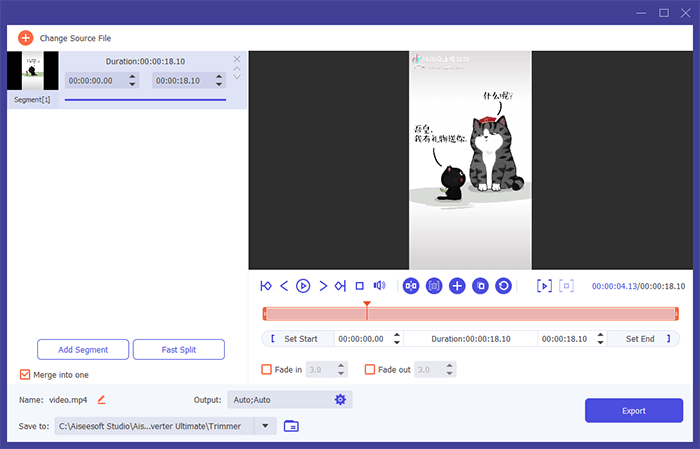Edit the video.mp4 name with pencil icon
Viewport: 700px width, 449px height.
[101, 399]
